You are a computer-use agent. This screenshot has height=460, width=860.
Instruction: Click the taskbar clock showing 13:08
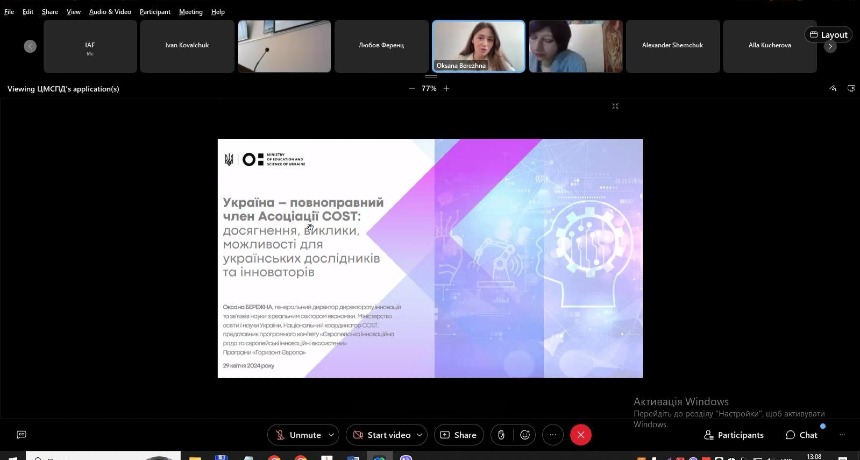pos(814,456)
